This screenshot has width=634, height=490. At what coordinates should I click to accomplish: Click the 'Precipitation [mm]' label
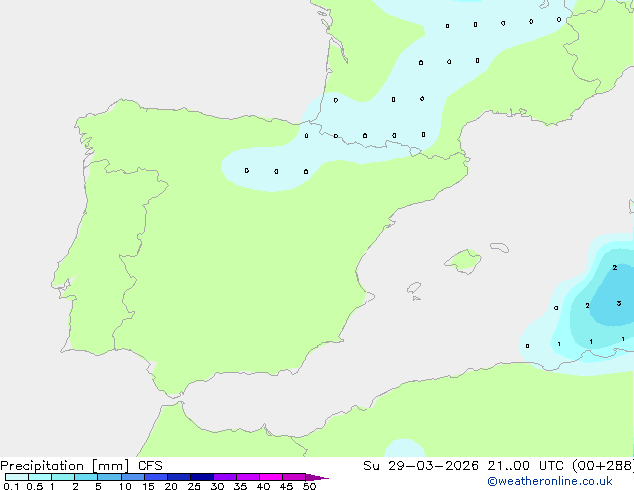(64, 466)
